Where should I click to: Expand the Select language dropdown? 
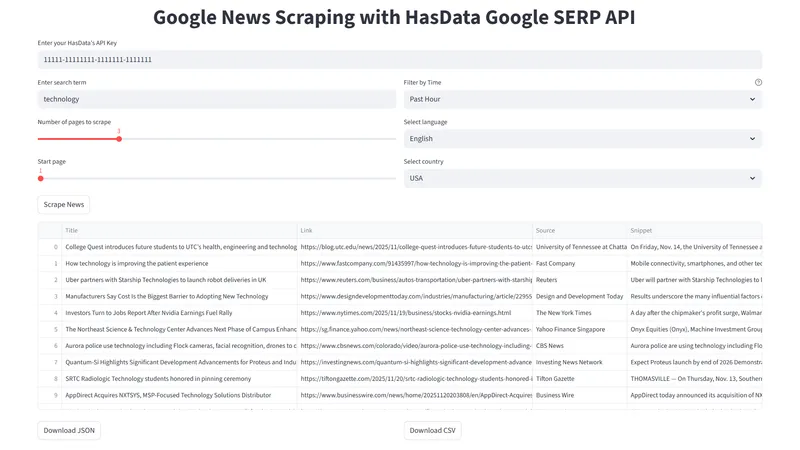pyautogui.click(x=582, y=139)
